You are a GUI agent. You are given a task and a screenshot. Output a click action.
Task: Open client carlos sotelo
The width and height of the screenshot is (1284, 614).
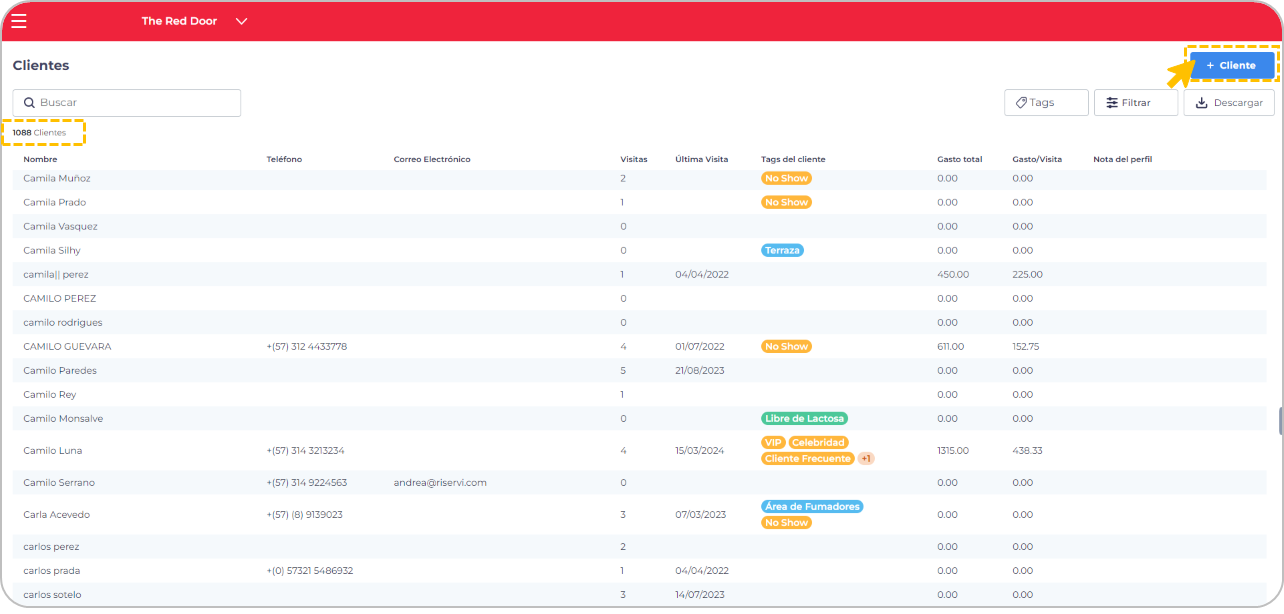tap(53, 594)
